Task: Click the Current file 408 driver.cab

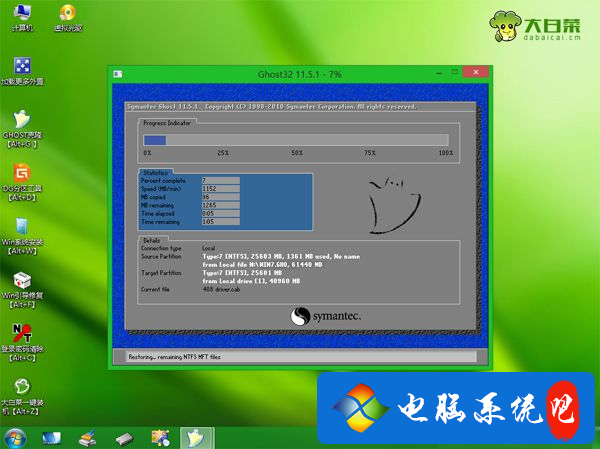Action: 222,289
